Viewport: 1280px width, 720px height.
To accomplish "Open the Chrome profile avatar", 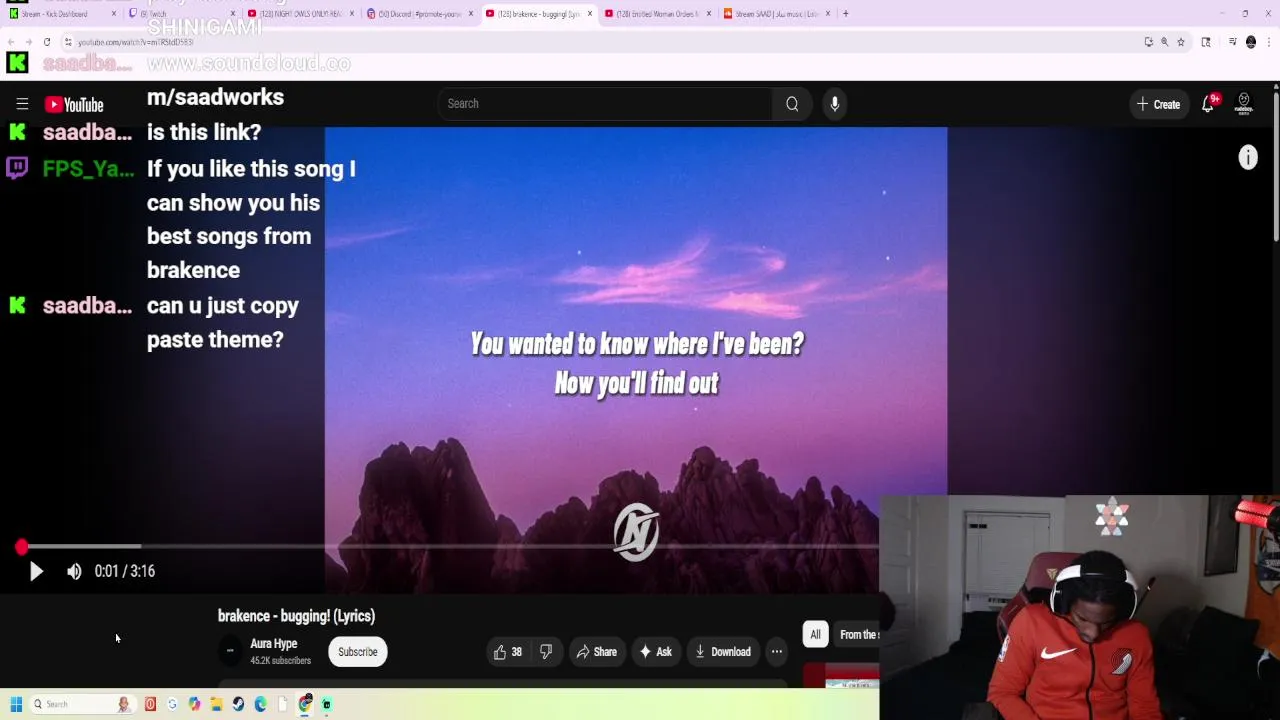I will (x=1251, y=42).
